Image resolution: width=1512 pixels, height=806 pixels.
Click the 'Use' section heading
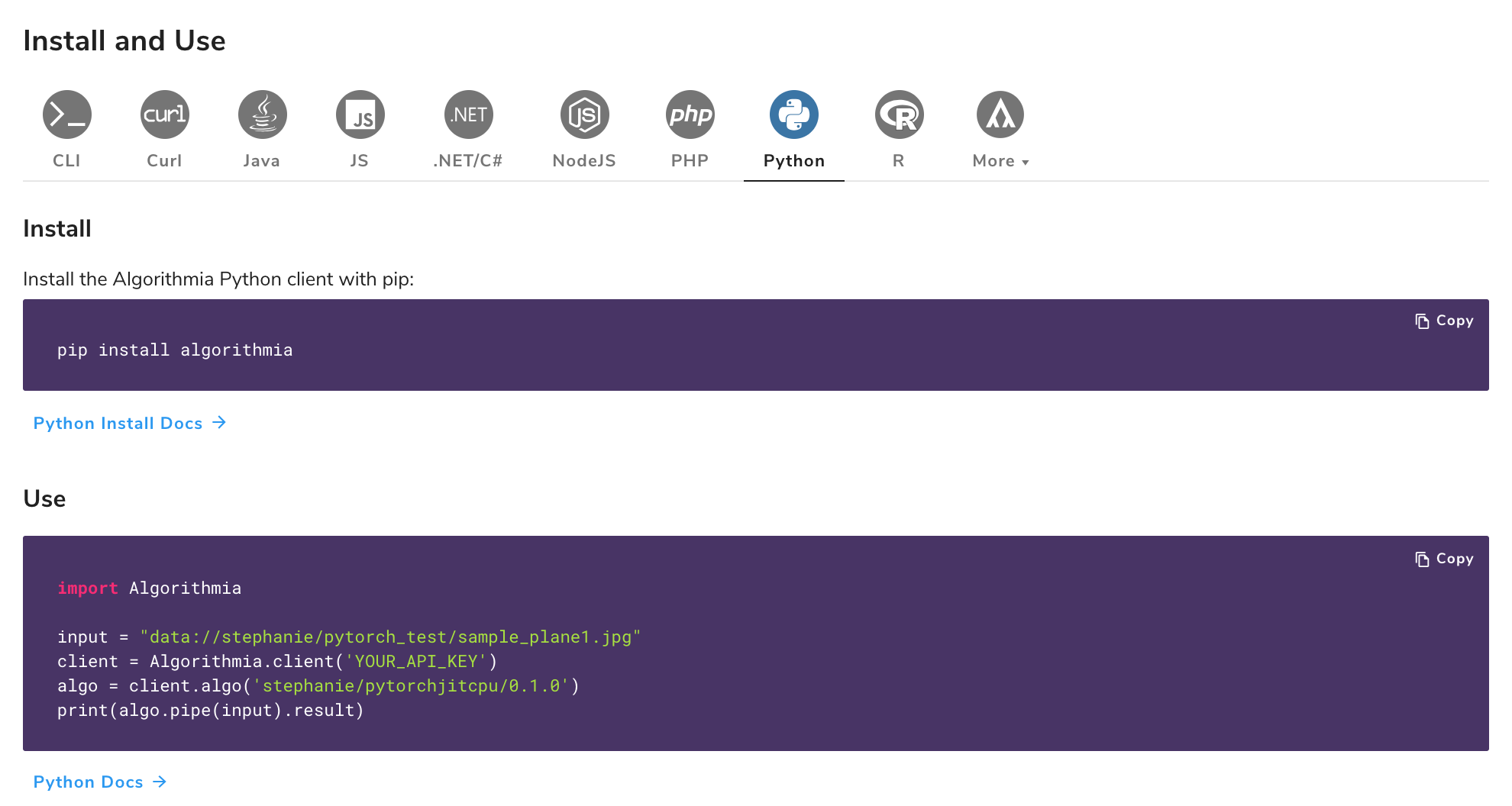[x=44, y=499]
